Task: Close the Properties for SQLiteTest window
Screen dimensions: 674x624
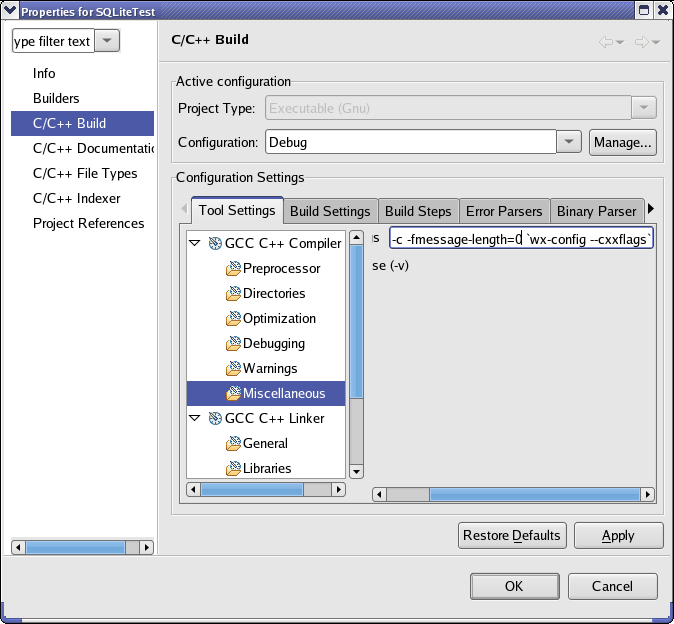Action: click(664, 10)
